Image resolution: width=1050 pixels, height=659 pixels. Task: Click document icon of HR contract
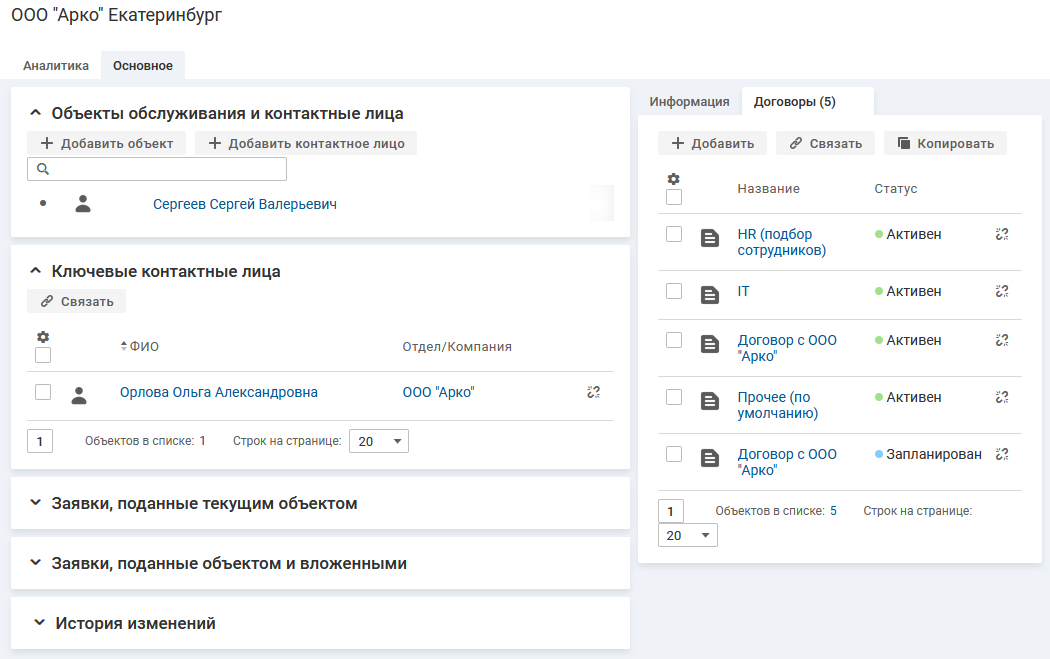[x=710, y=238]
